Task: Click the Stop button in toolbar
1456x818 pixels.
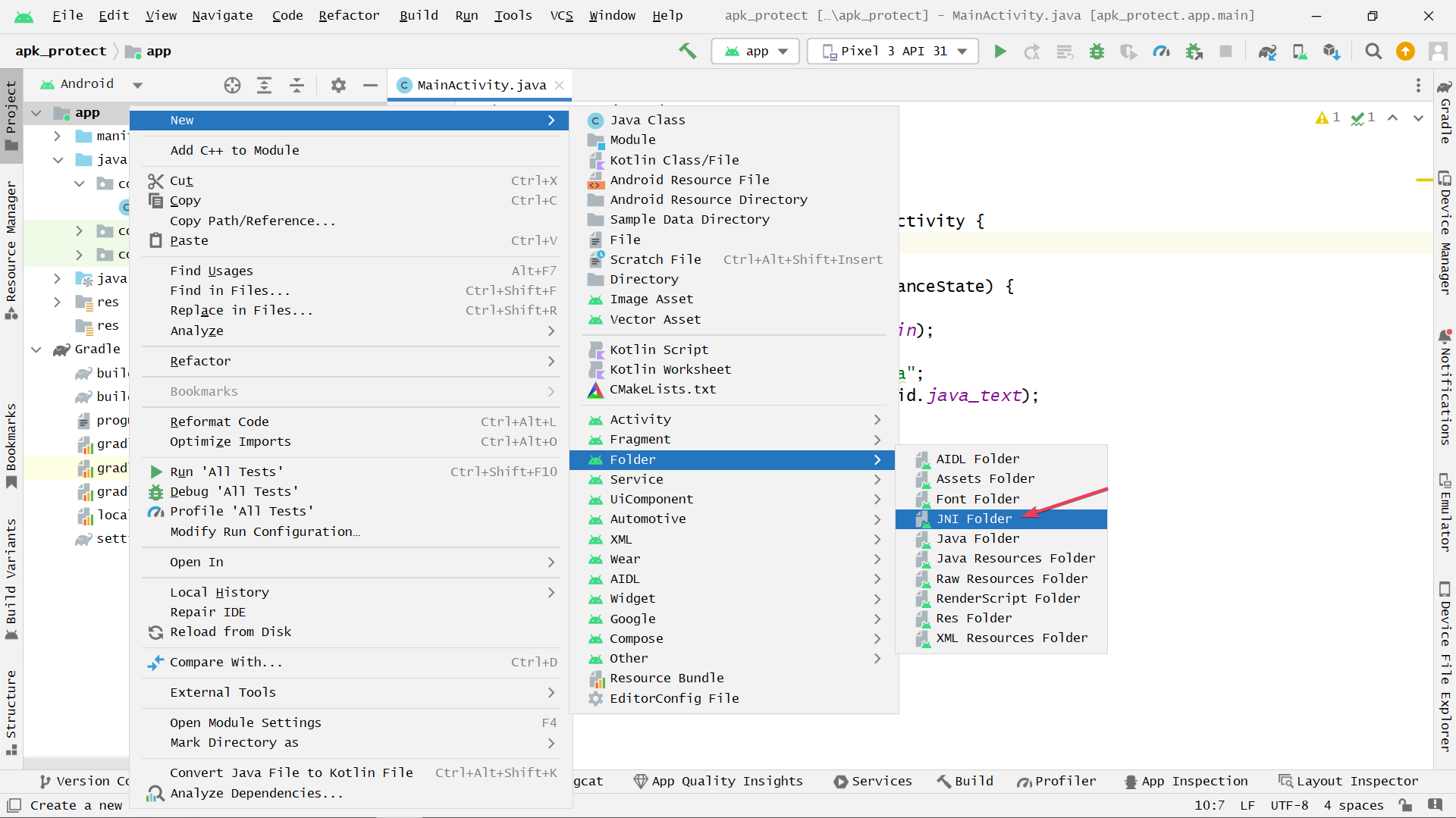Action: tap(1225, 52)
